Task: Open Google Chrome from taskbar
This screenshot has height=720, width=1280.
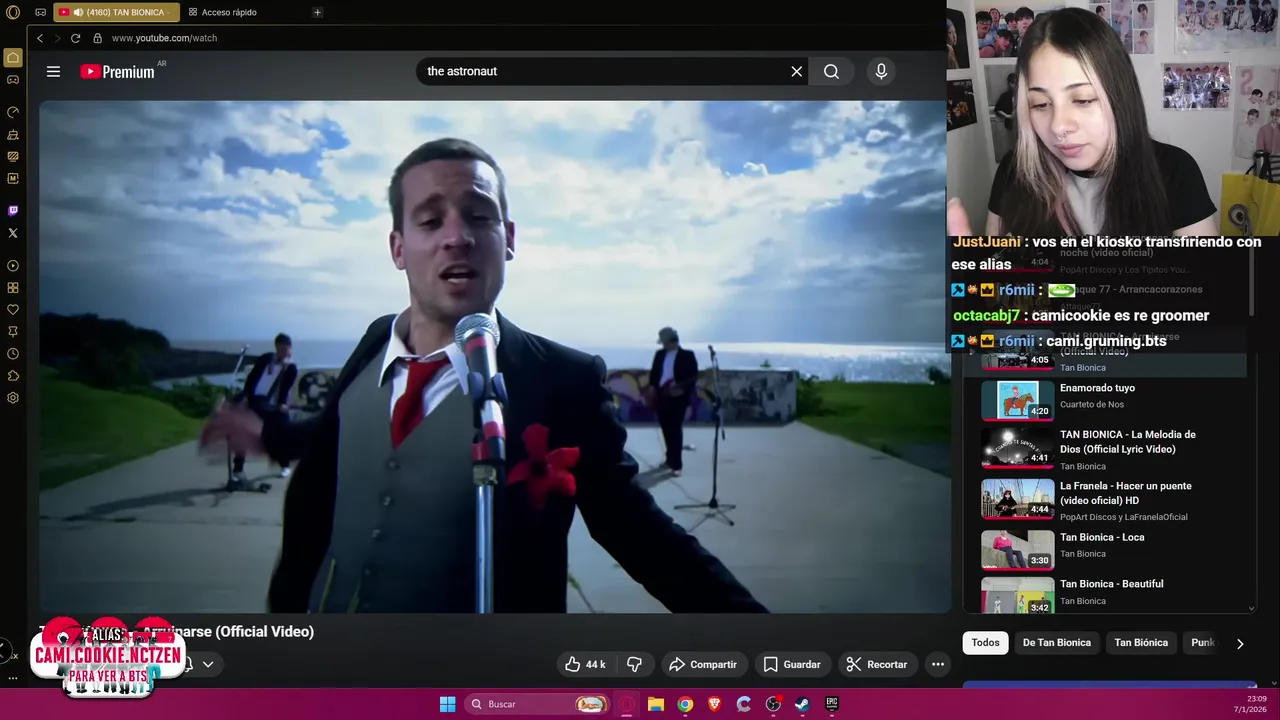Action: pyautogui.click(x=685, y=704)
